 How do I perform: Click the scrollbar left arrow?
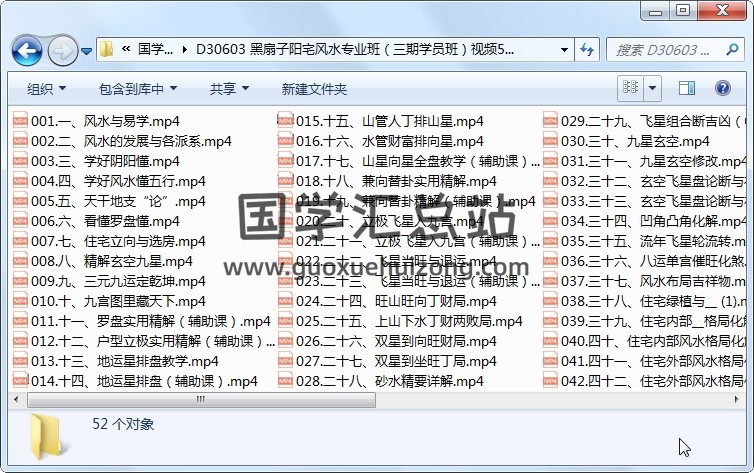[16, 399]
